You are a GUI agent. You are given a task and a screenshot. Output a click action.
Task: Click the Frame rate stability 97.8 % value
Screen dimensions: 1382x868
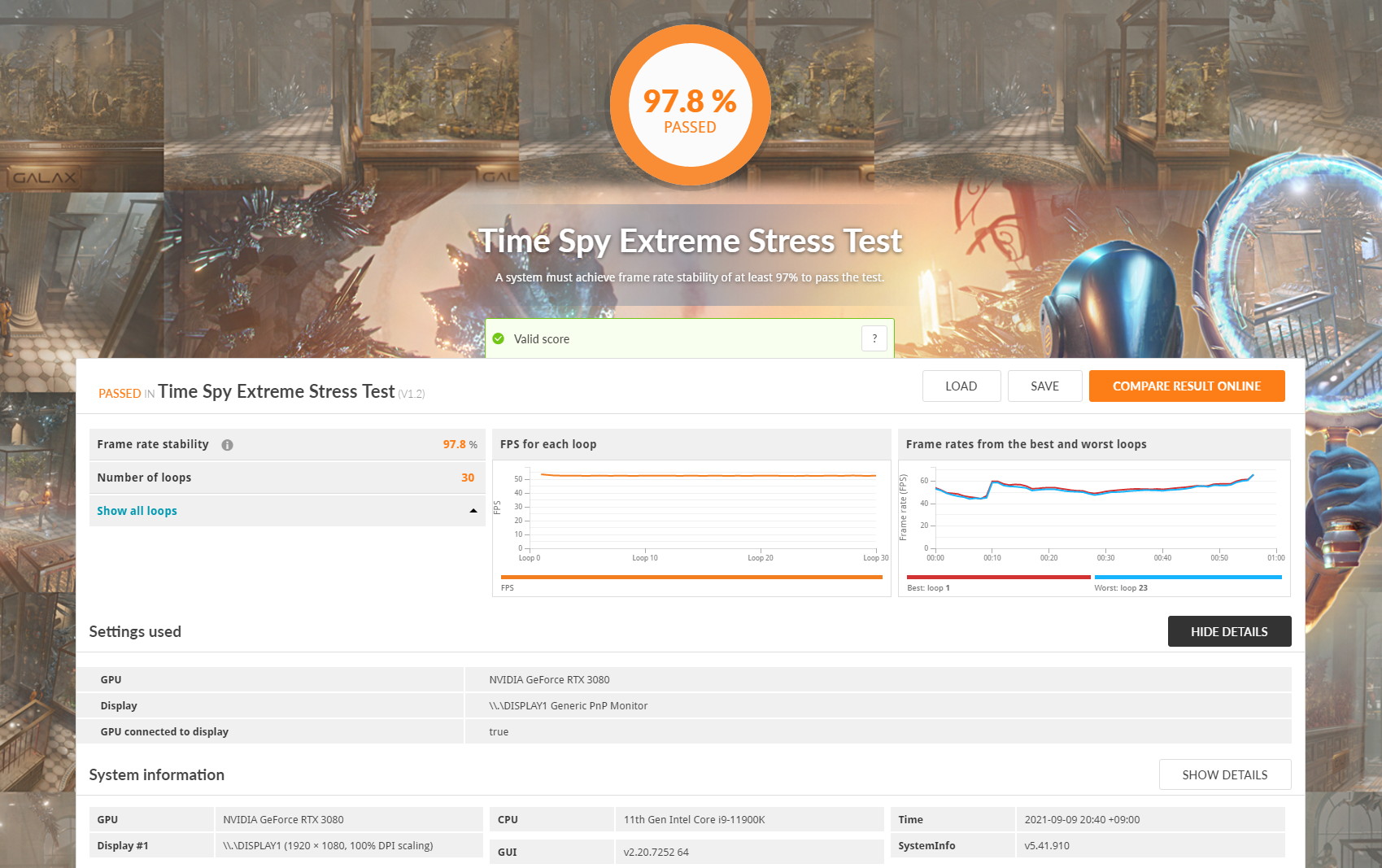[x=460, y=444]
